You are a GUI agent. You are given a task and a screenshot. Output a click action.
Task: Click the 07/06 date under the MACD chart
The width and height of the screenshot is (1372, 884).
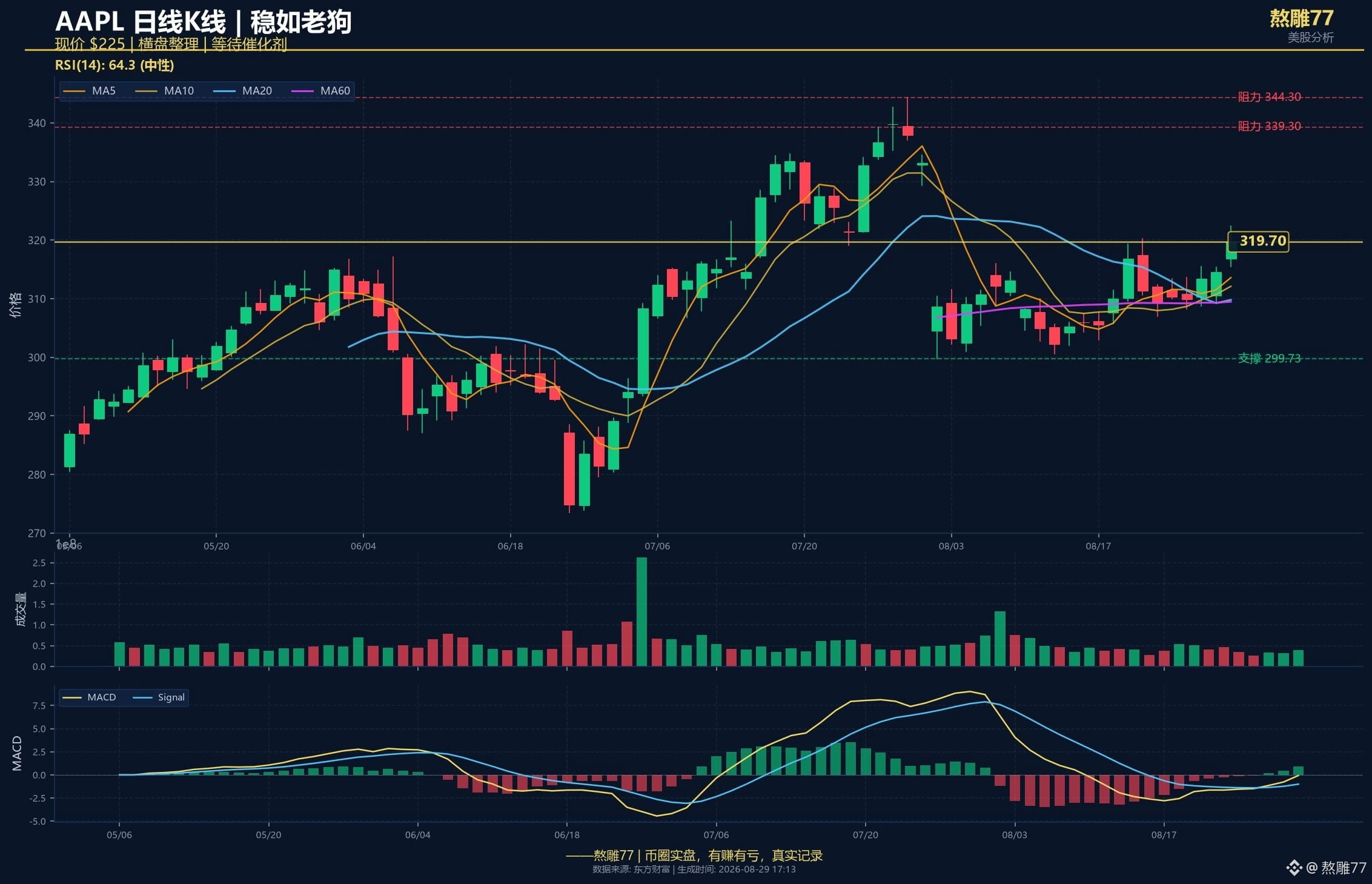(717, 835)
